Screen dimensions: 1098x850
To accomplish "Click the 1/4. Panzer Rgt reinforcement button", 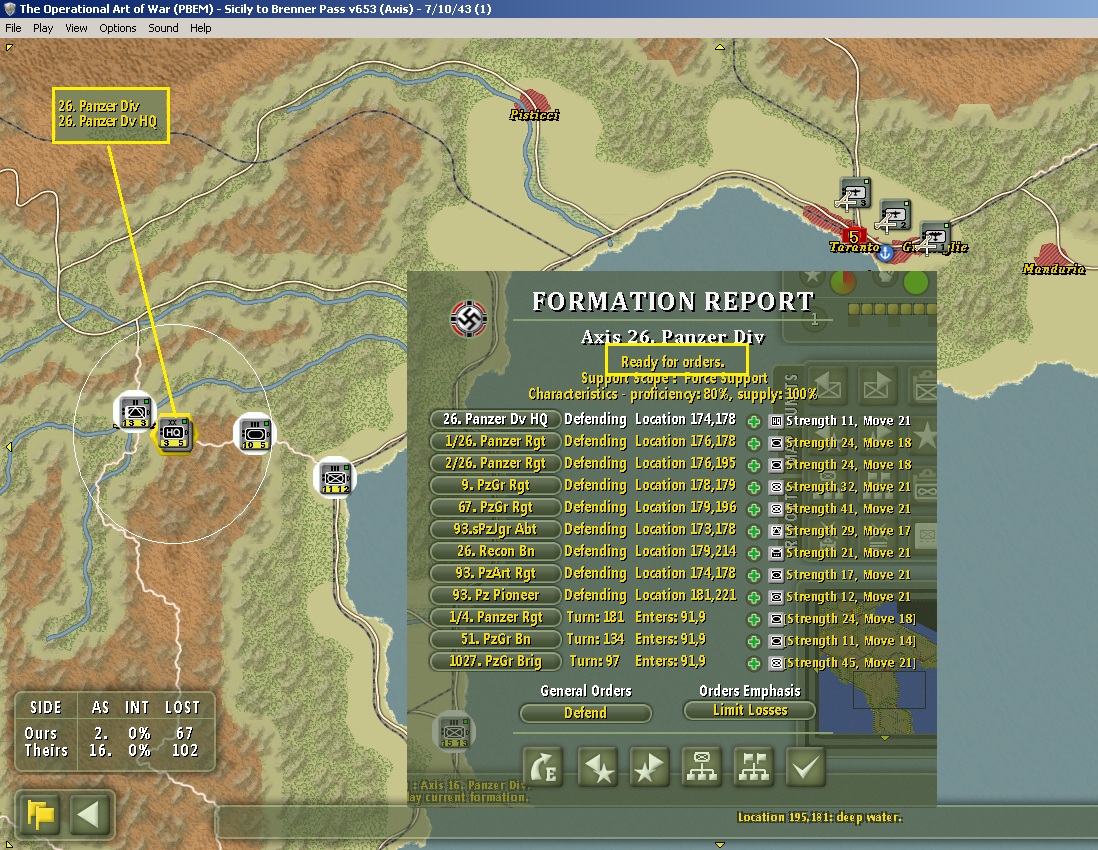I will (495, 617).
